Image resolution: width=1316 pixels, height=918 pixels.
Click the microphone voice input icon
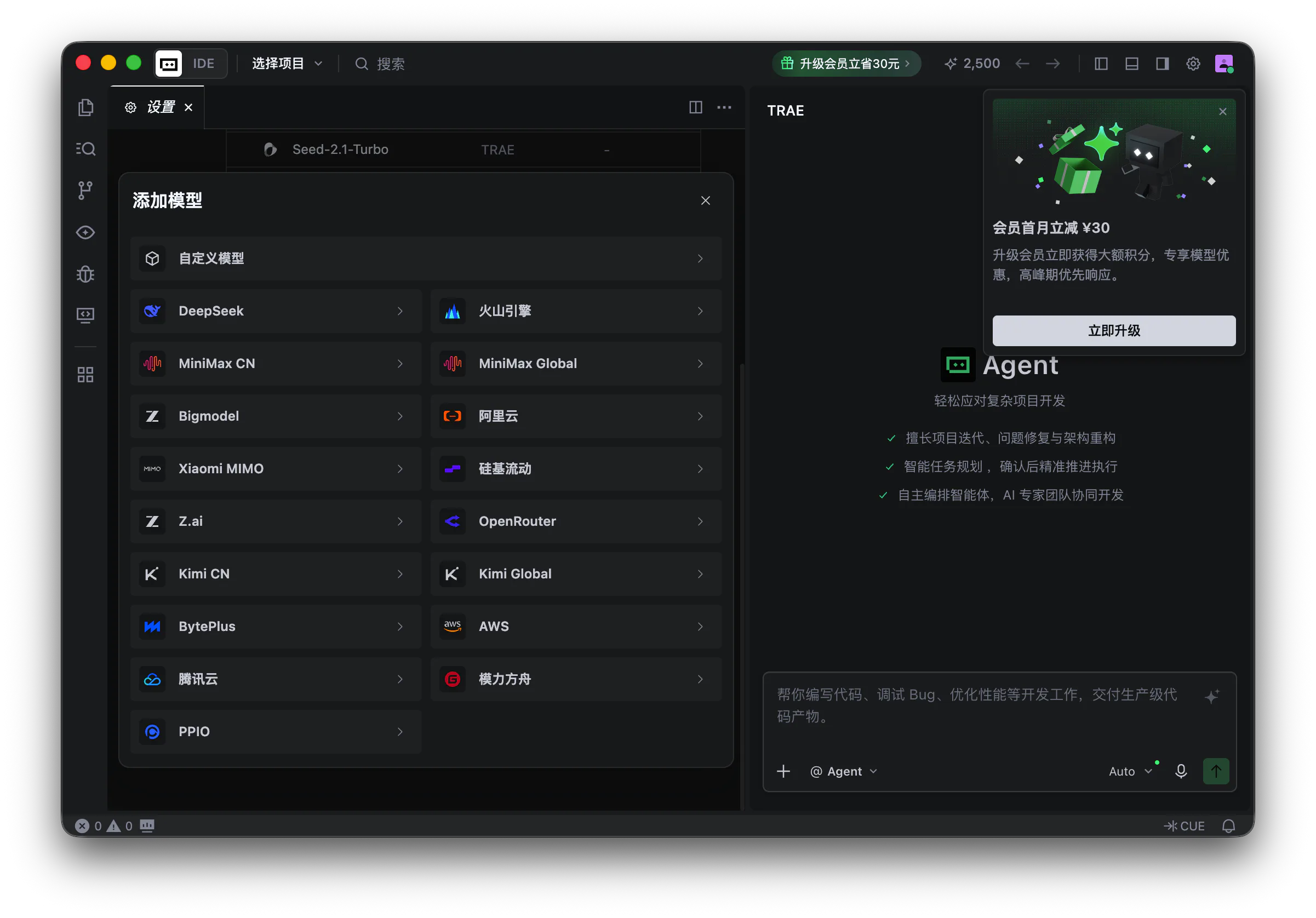[1181, 771]
